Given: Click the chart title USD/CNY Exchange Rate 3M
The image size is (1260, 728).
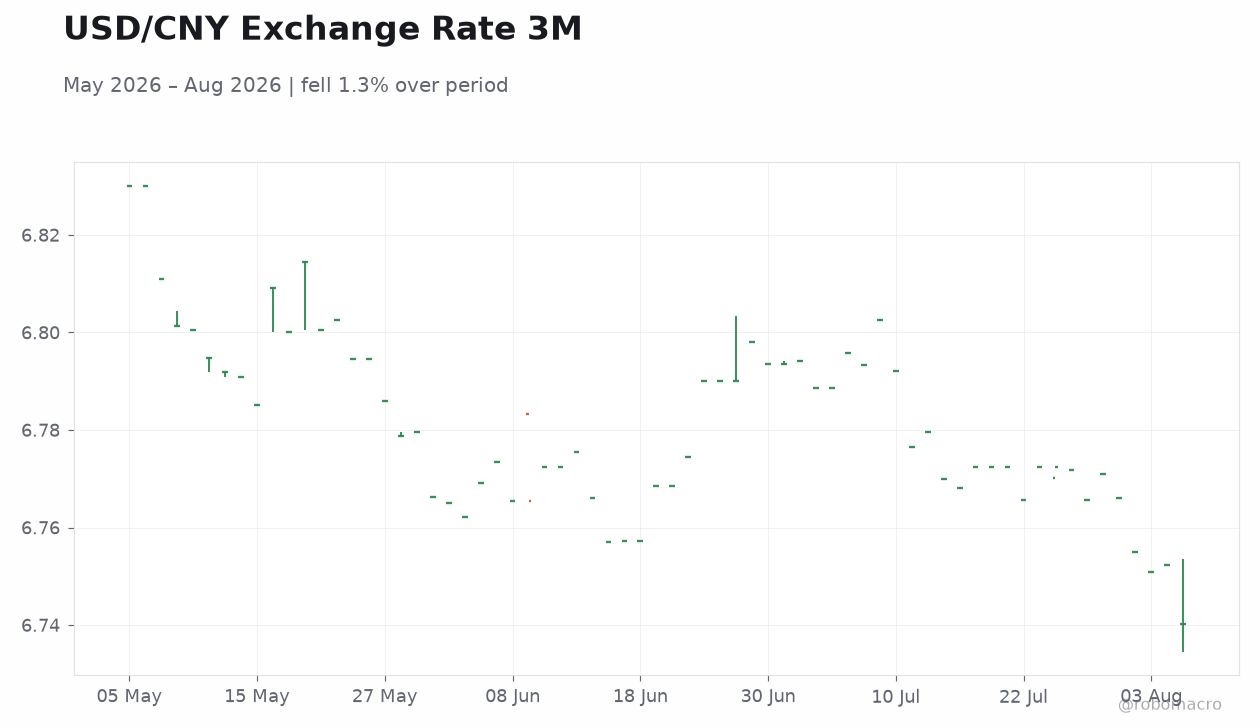Looking at the screenshot, I should (322, 30).
